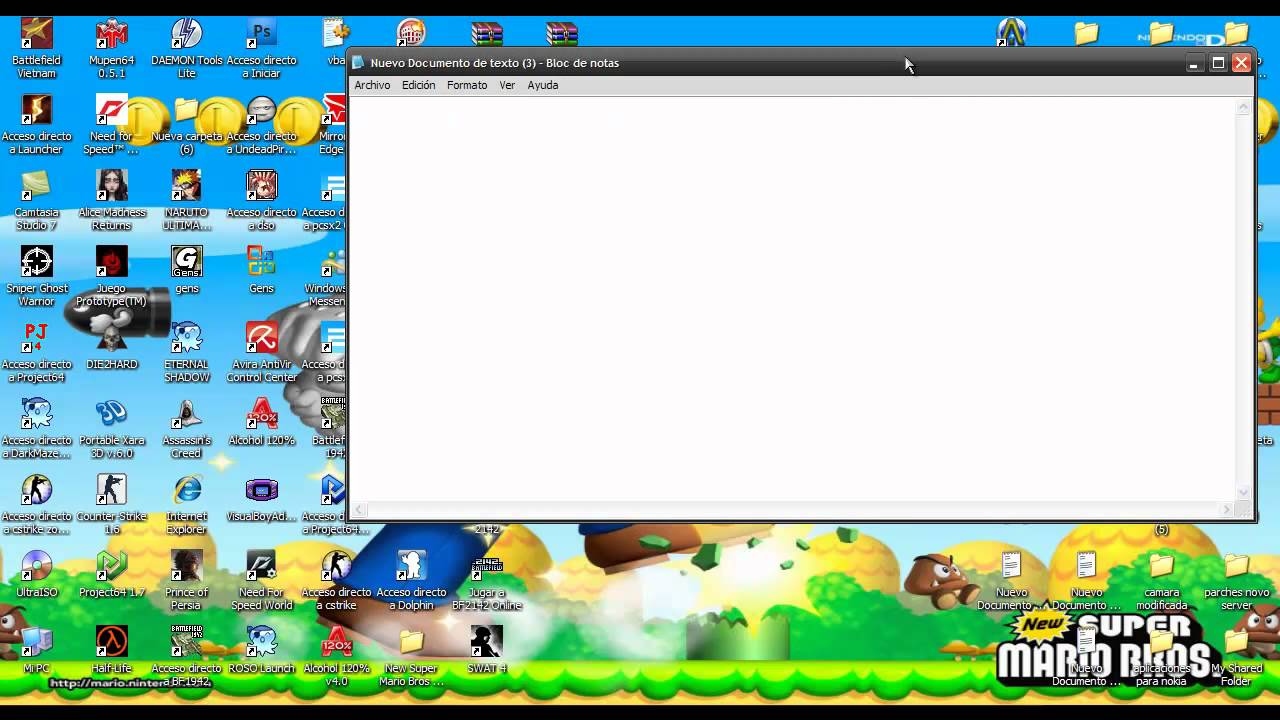The image size is (1280, 720).
Task: Click the notepad scrollbar down arrow
Action: click(1243, 493)
